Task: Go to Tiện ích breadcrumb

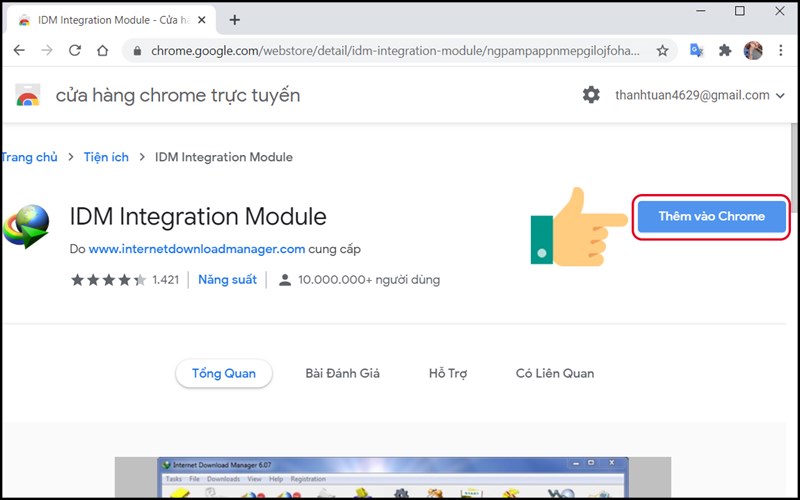Action: pyautogui.click(x=106, y=157)
